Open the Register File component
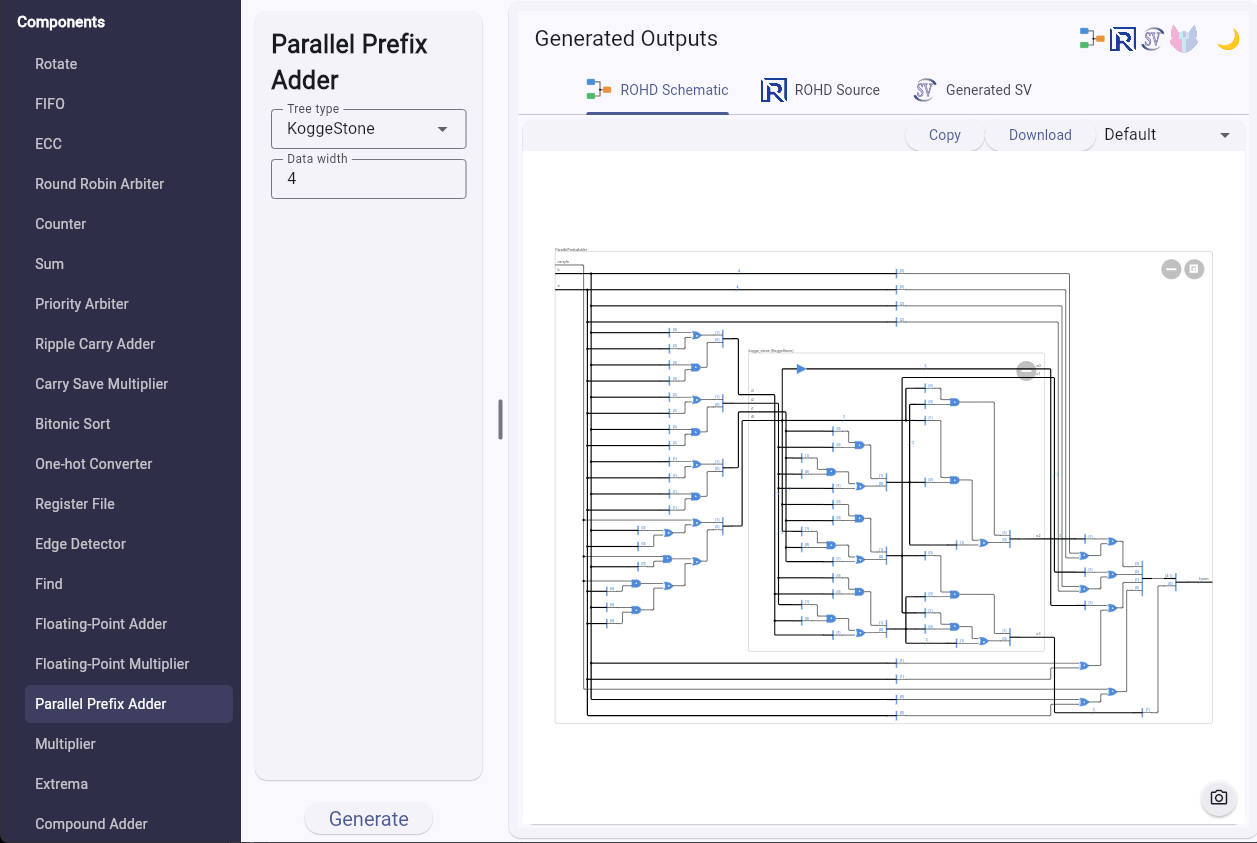Screen dimensions: 1257x843 pyautogui.click(x=129, y=504)
